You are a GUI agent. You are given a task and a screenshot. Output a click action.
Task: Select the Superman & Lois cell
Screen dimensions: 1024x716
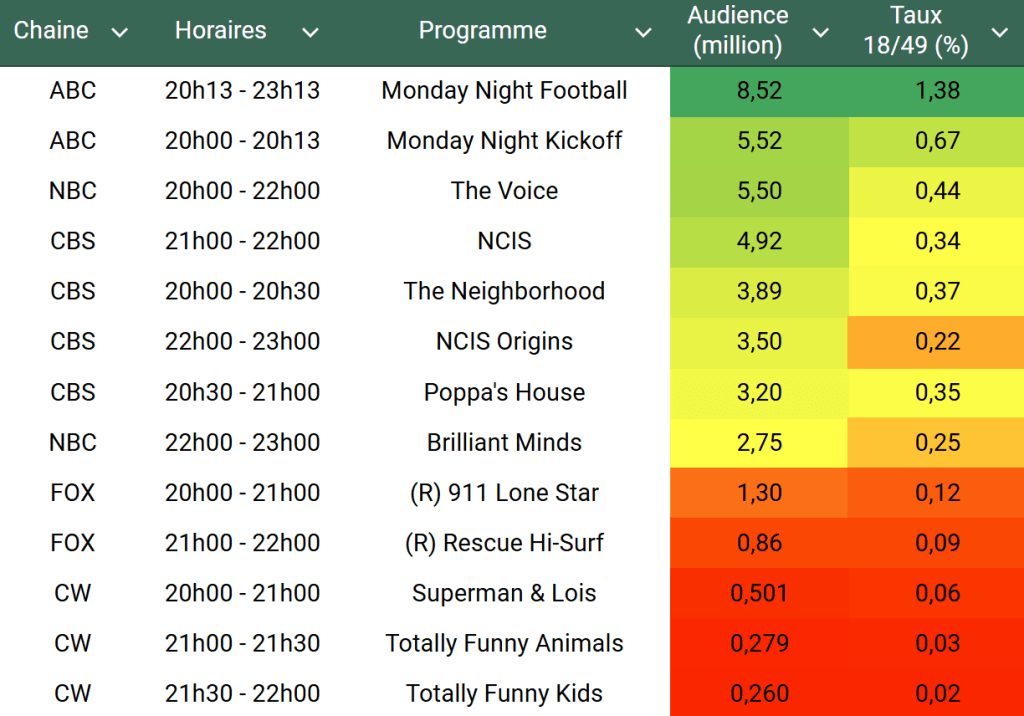point(504,593)
